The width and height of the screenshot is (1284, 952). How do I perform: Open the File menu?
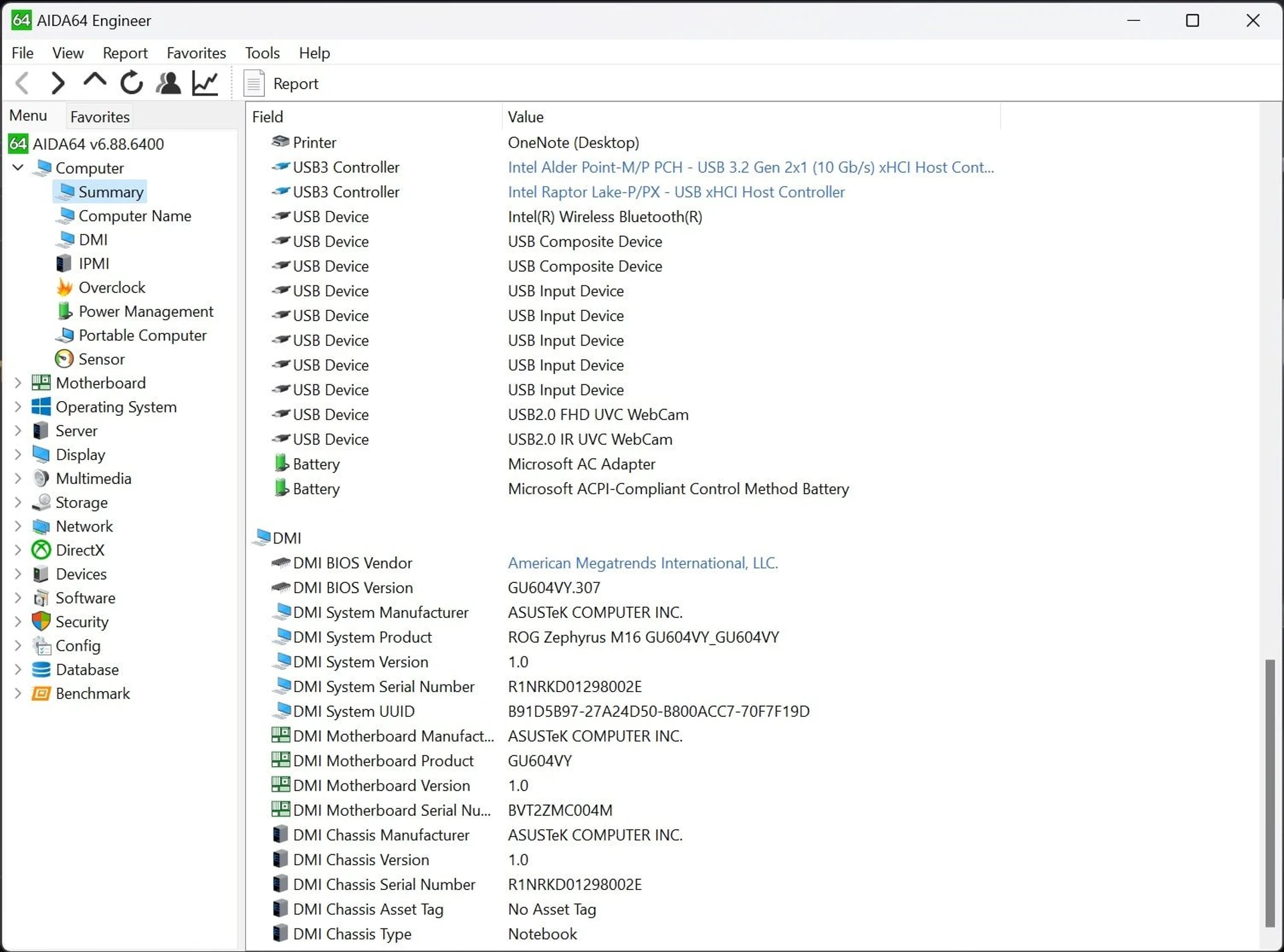(x=23, y=53)
